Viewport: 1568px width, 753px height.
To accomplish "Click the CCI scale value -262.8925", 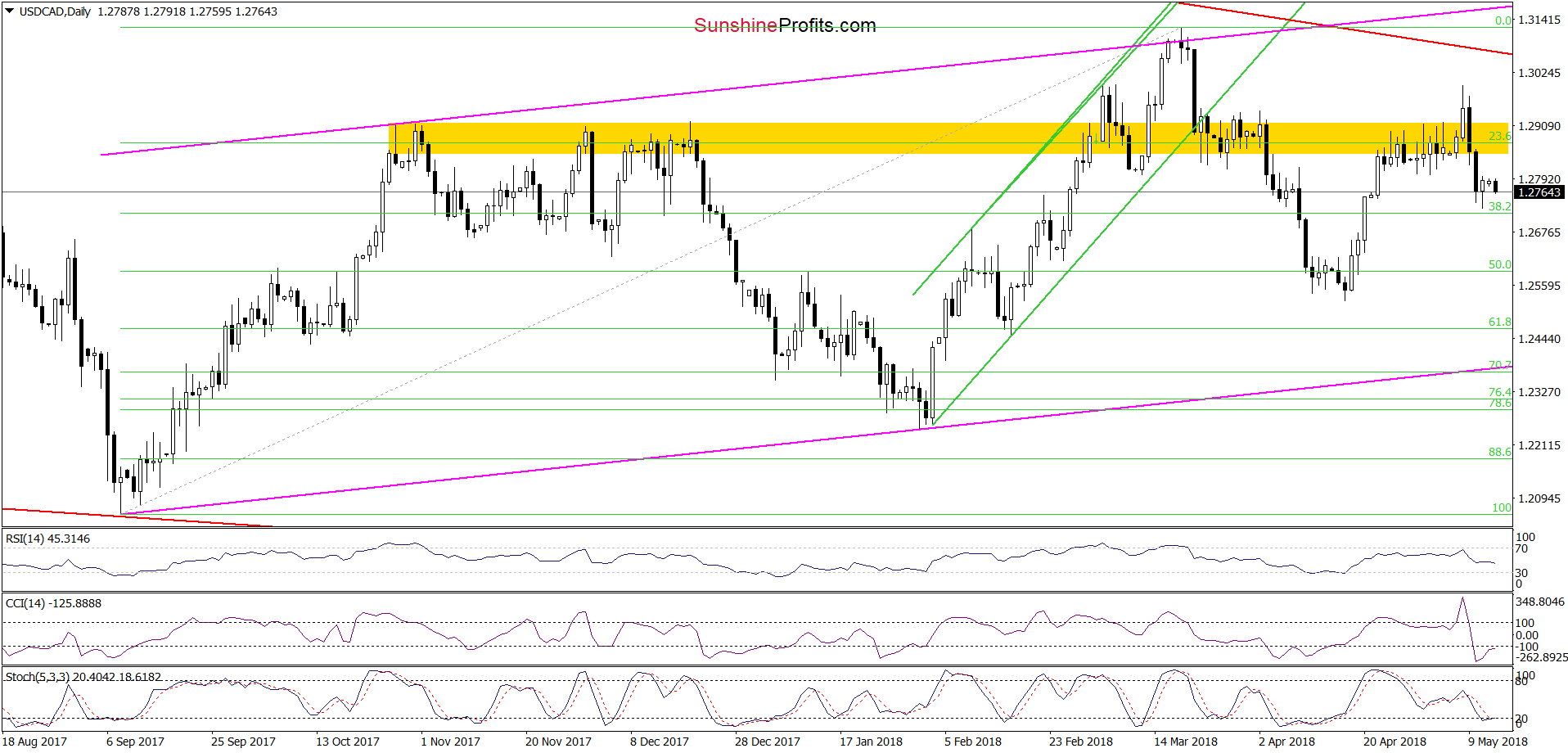I will 1542,657.
